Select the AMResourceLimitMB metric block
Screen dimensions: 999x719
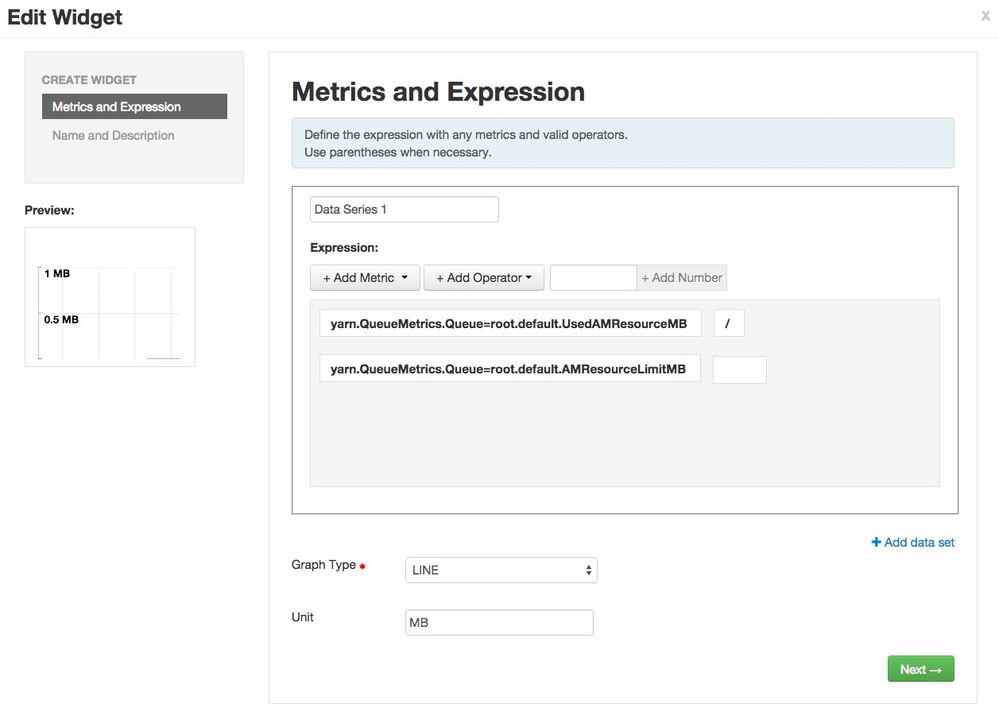click(x=510, y=369)
